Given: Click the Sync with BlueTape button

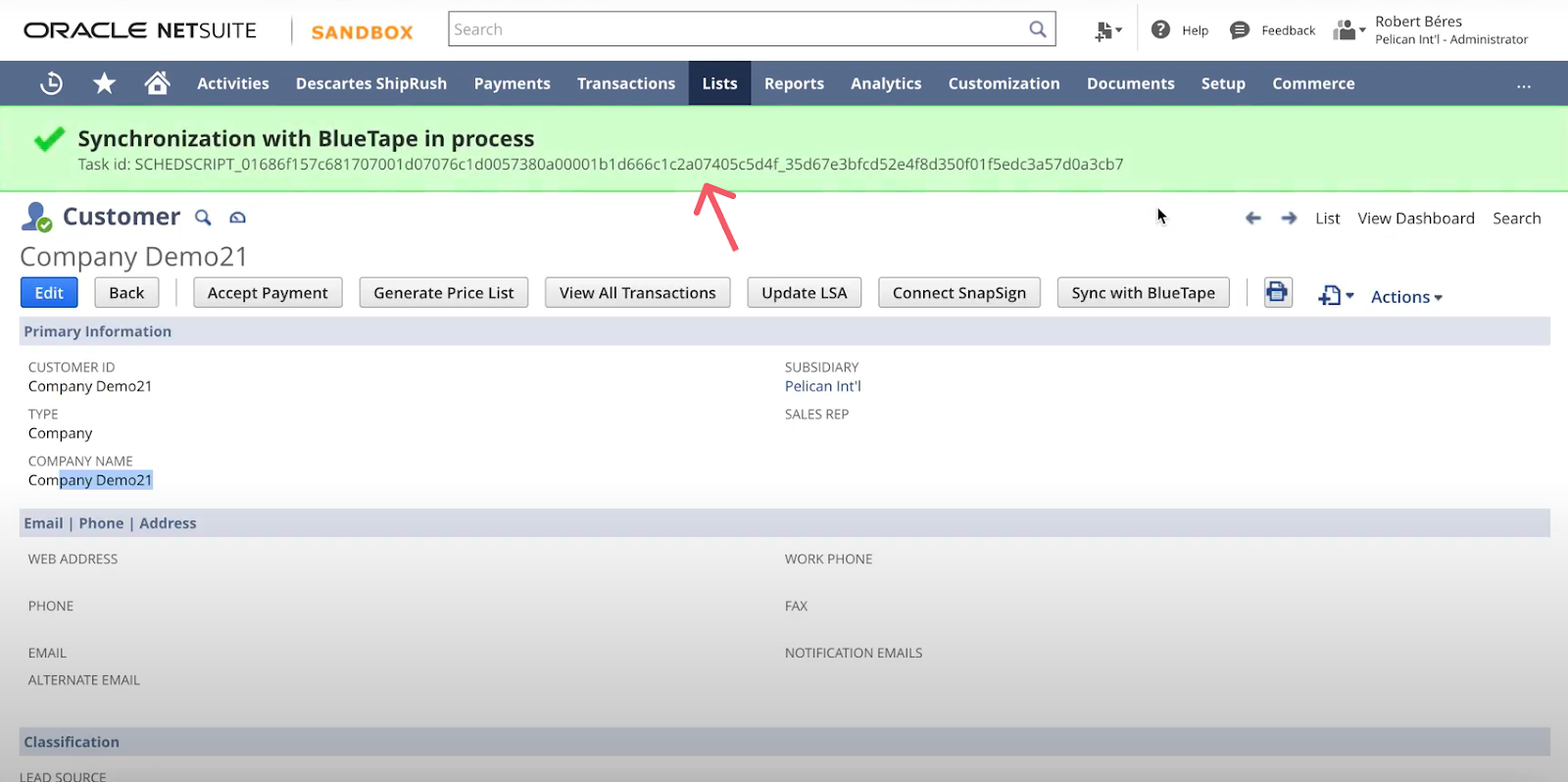Looking at the screenshot, I should point(1144,293).
